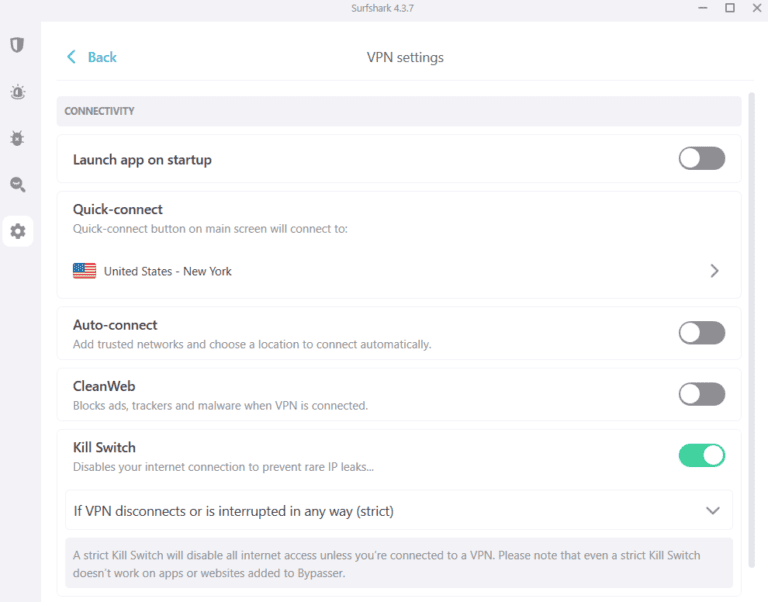Click the strict Kill Switch option text
Viewport: 768px width, 602px height.
[x=233, y=511]
